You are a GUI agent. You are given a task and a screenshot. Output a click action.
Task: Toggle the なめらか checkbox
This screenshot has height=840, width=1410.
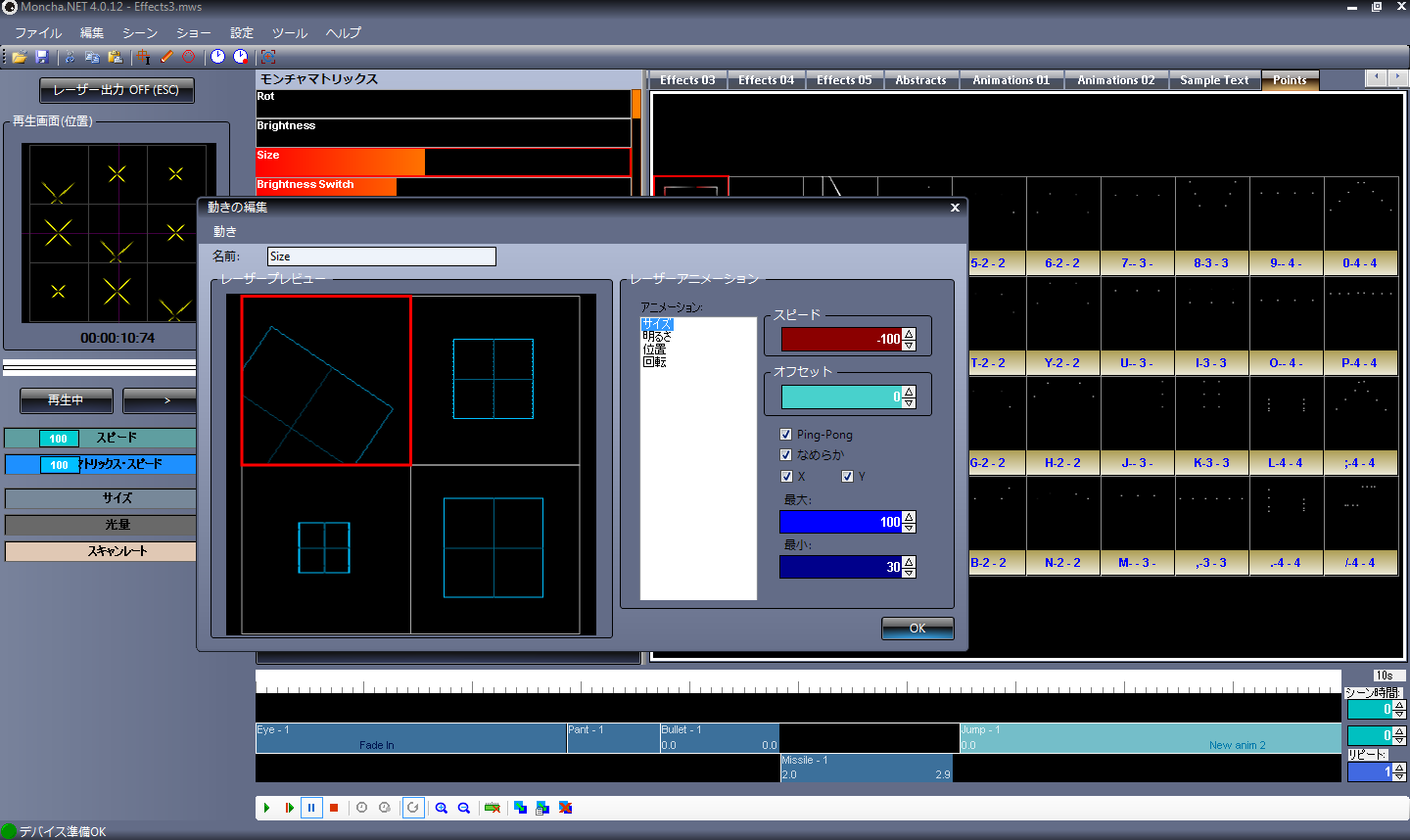(x=786, y=455)
